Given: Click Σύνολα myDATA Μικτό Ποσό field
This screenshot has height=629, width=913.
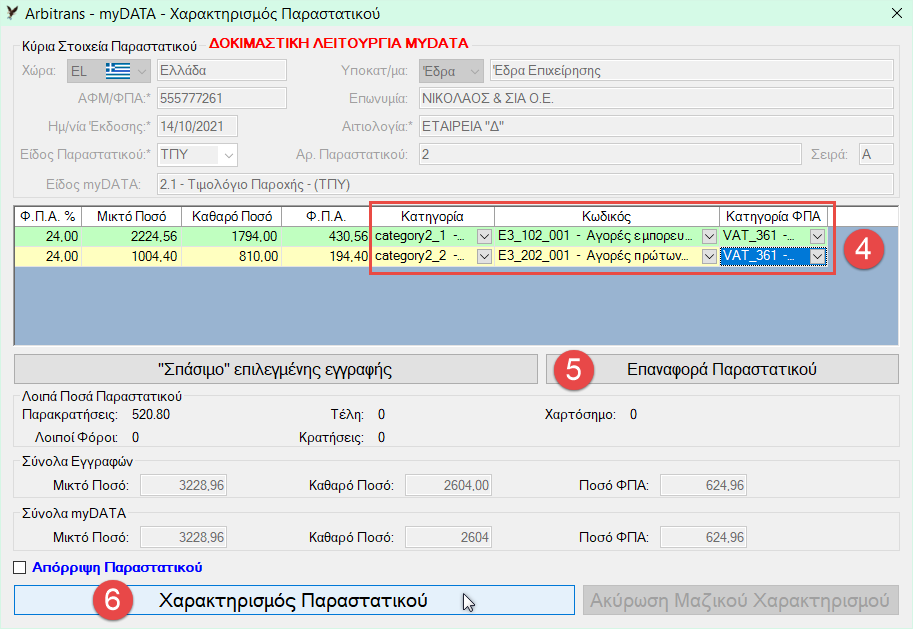Looking at the screenshot, I should 183,537.
